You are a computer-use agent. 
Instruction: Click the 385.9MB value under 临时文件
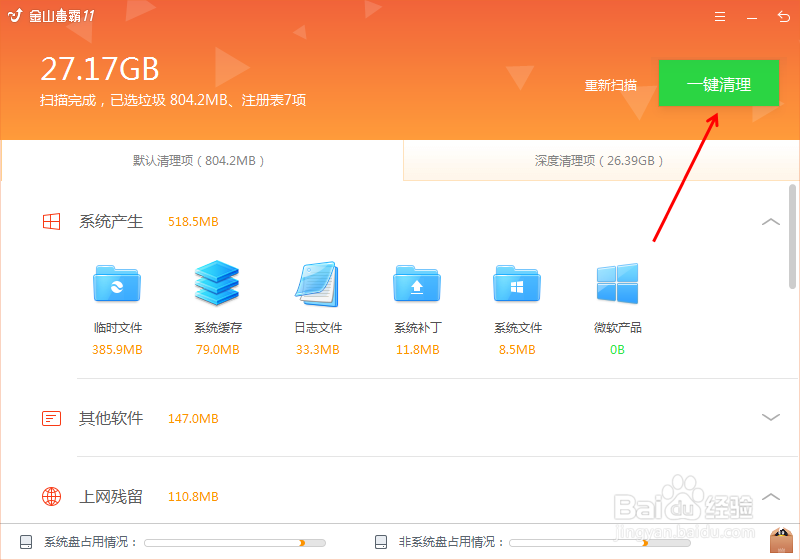(x=117, y=350)
